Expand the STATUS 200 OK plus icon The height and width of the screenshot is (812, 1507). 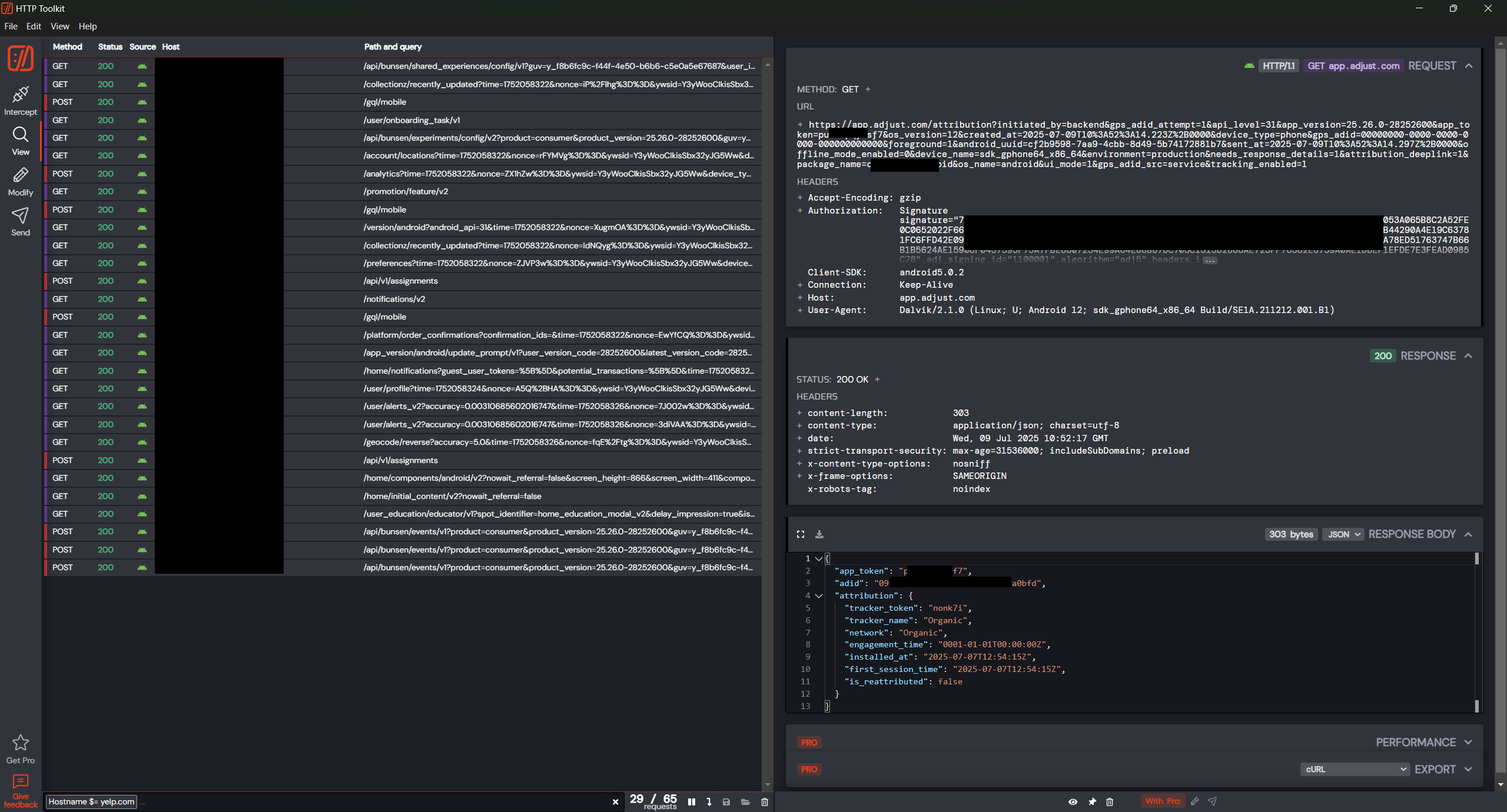877,380
